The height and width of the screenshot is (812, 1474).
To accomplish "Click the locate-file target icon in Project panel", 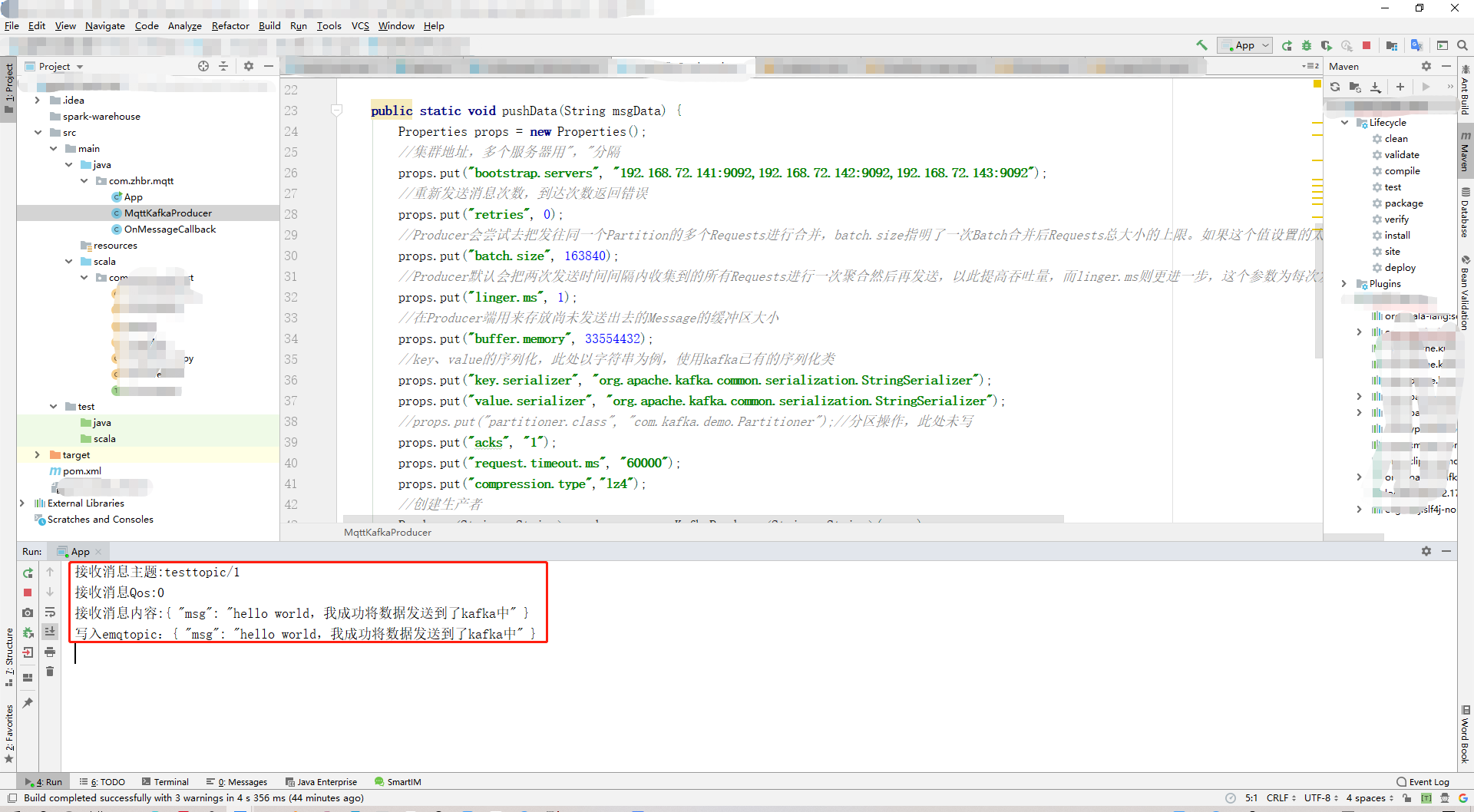I will pyautogui.click(x=203, y=66).
